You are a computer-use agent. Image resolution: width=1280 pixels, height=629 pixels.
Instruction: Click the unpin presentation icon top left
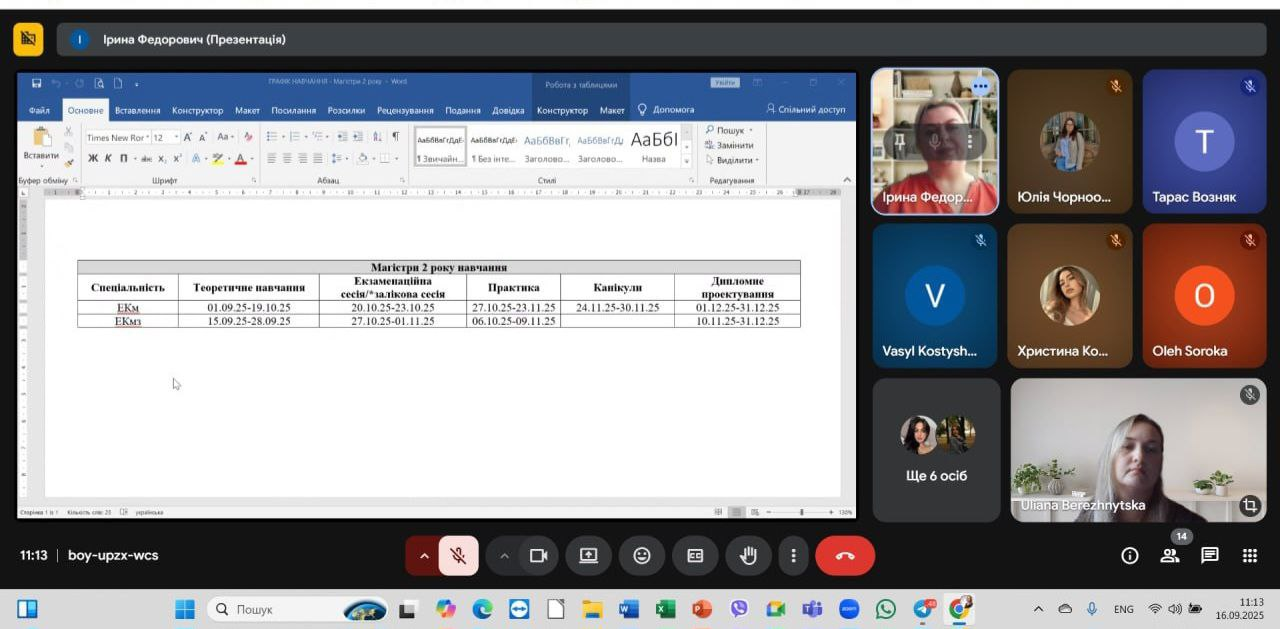point(28,39)
